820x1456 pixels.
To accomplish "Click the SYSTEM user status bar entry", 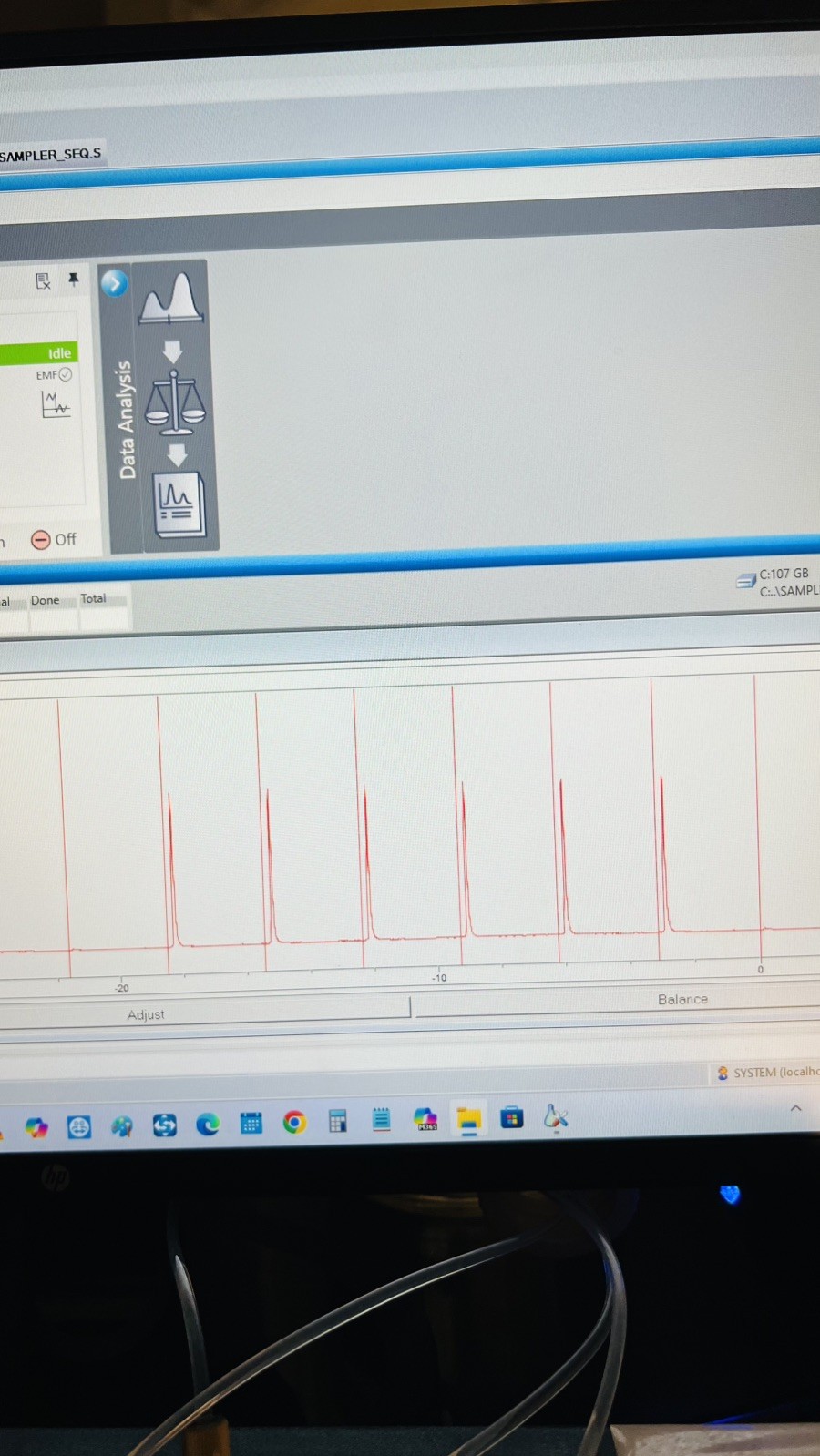I will tap(767, 1073).
